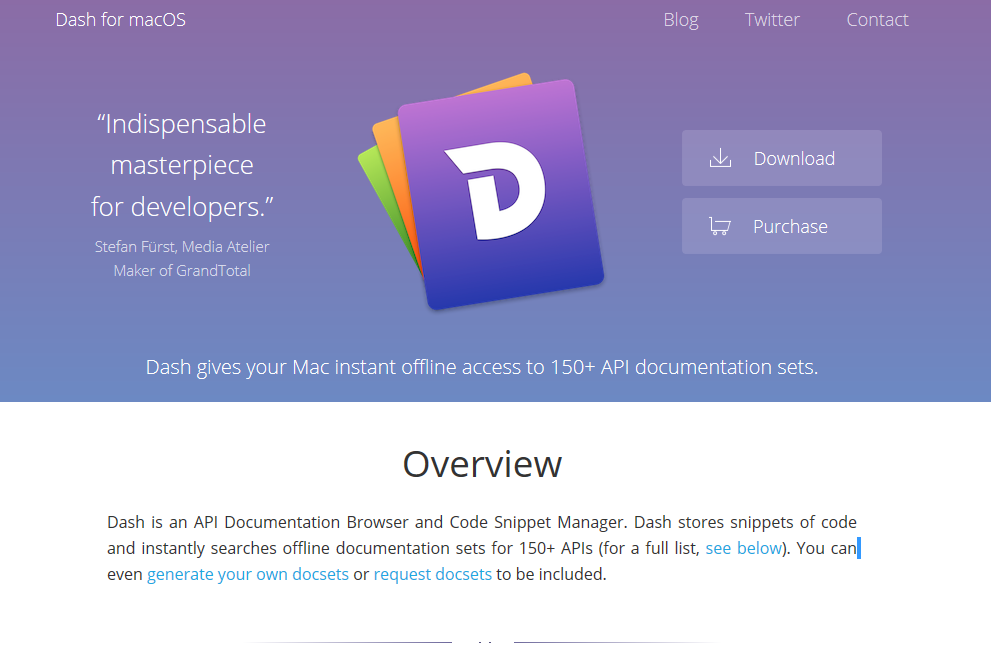991x653 pixels.
Task: Click the Download button
Action: 782,158
